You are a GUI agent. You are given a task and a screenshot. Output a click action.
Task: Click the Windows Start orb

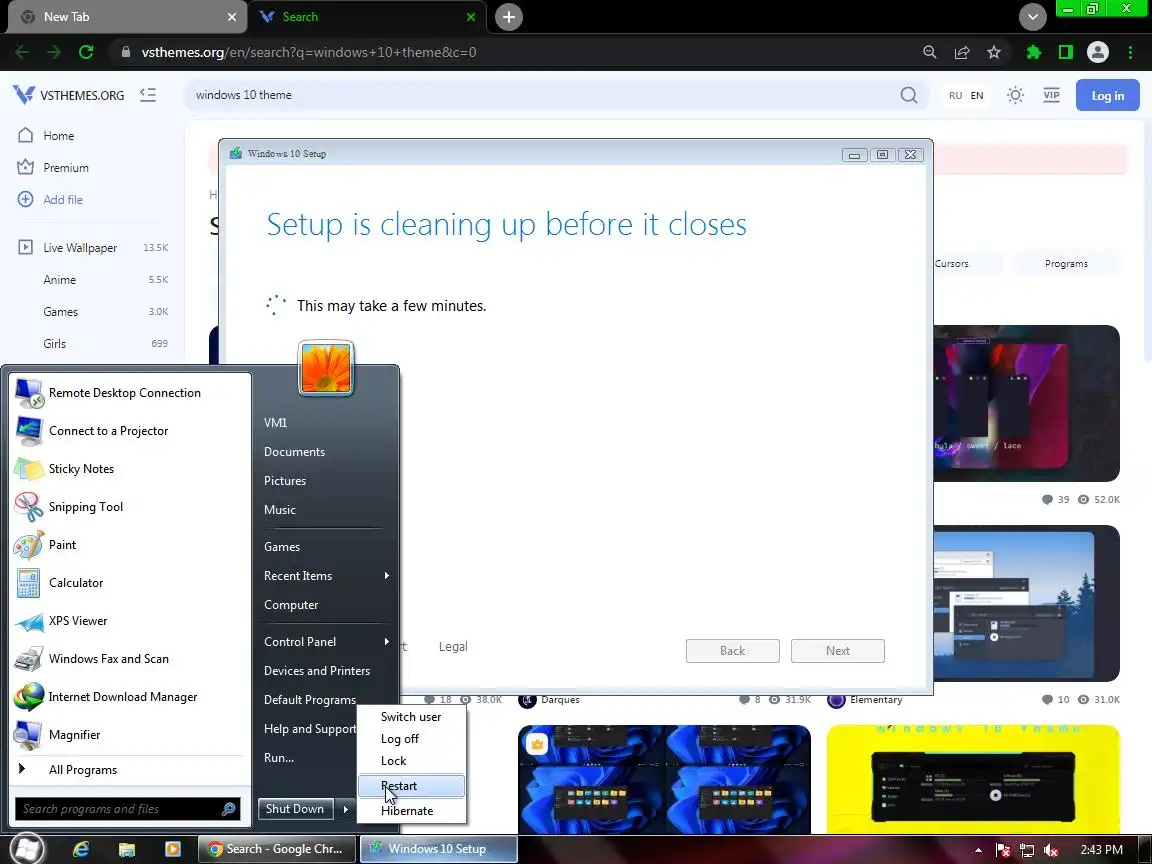[27, 849]
